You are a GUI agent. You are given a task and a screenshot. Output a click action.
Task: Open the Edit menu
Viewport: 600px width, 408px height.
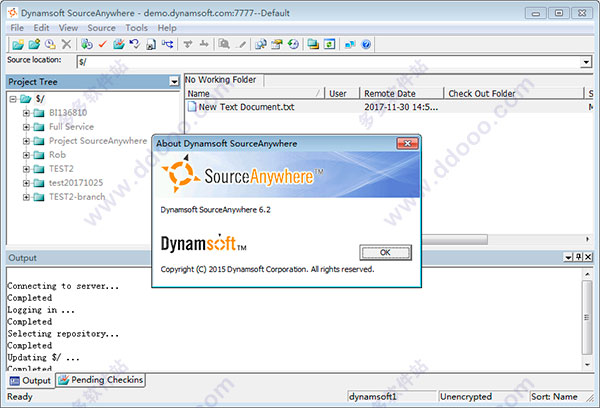point(41,28)
